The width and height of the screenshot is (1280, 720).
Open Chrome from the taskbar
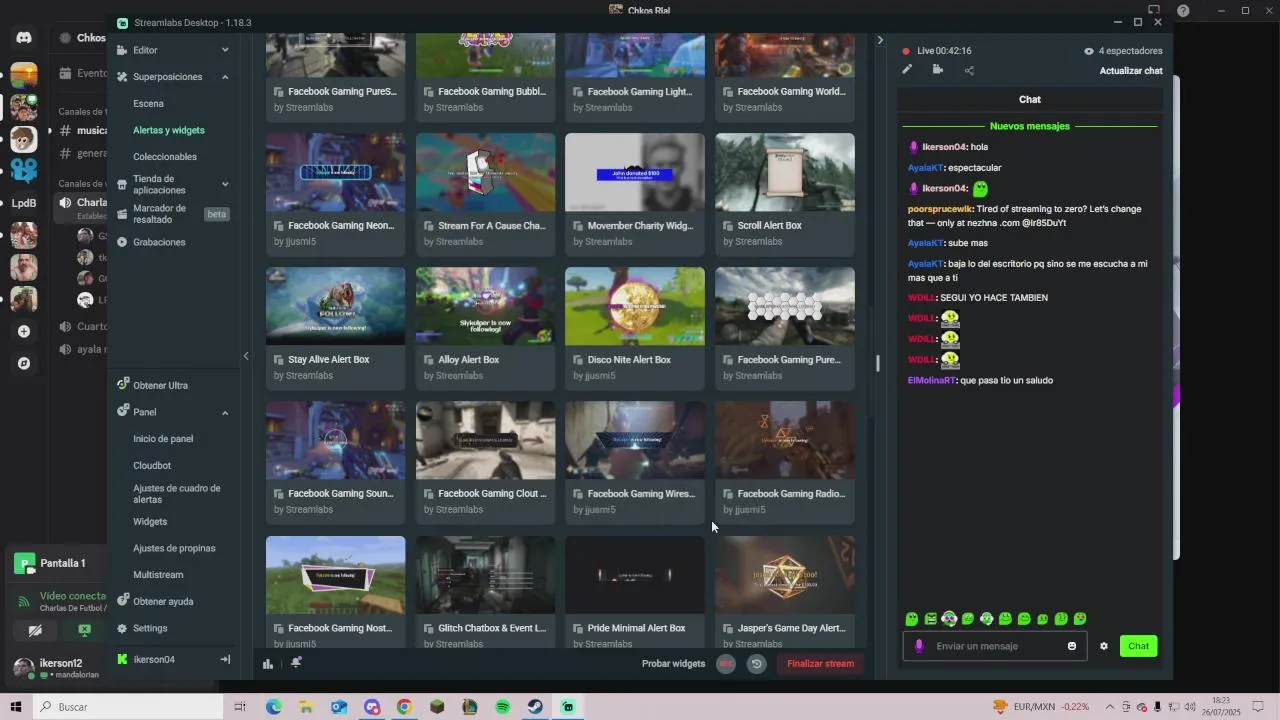point(404,707)
